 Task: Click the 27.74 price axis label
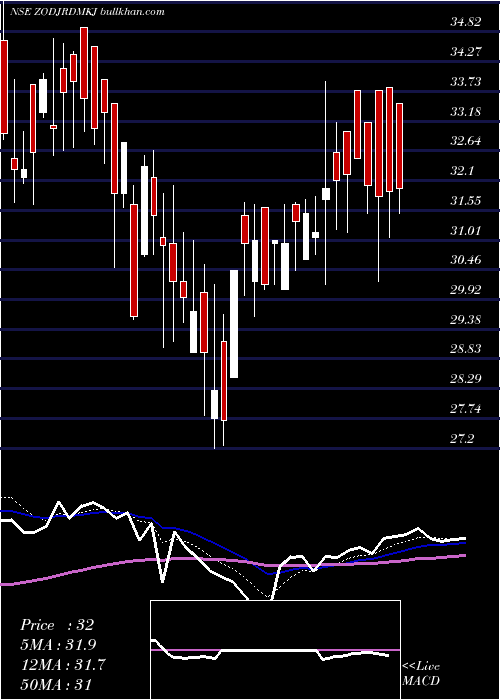(x=466, y=409)
